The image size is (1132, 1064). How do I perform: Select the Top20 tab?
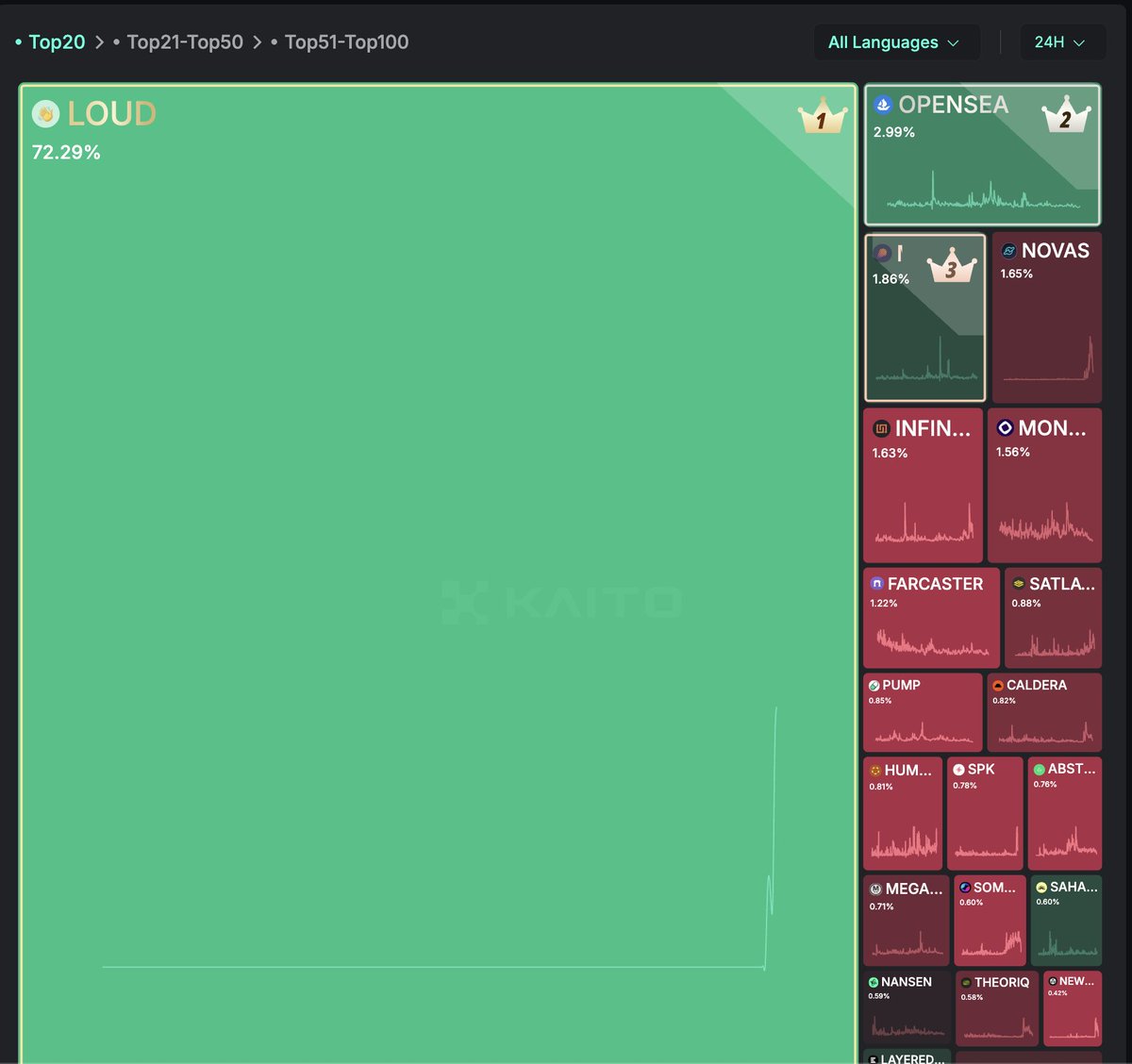(x=57, y=42)
